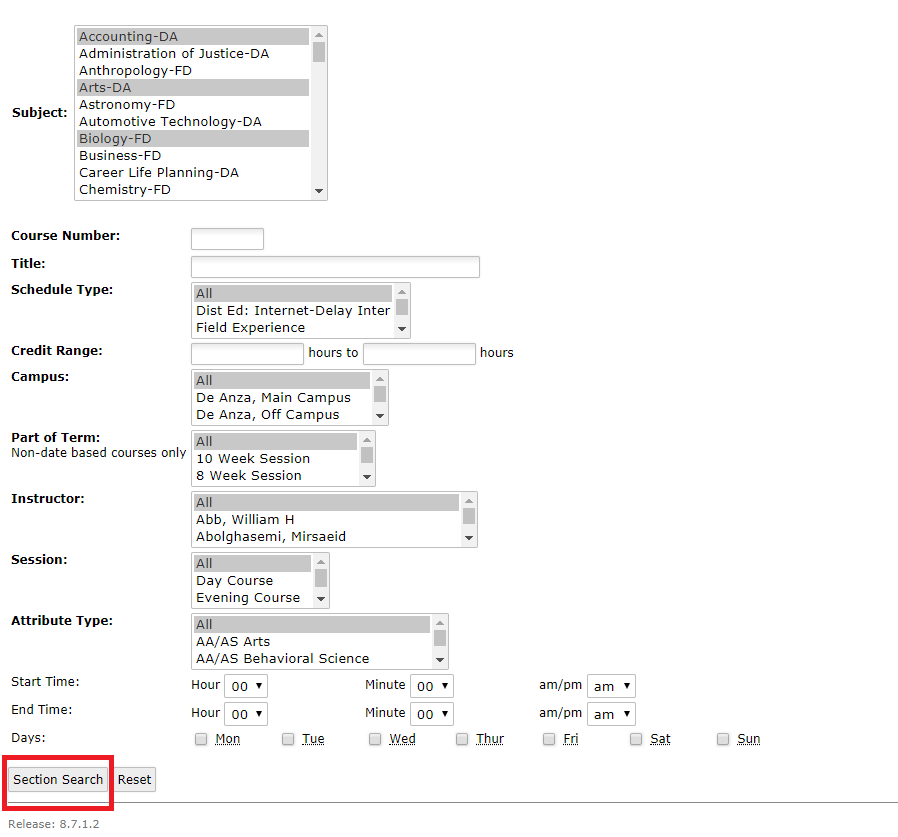Select 10 Week Session part of term
Screen dimensions: 898x837
[253, 459]
